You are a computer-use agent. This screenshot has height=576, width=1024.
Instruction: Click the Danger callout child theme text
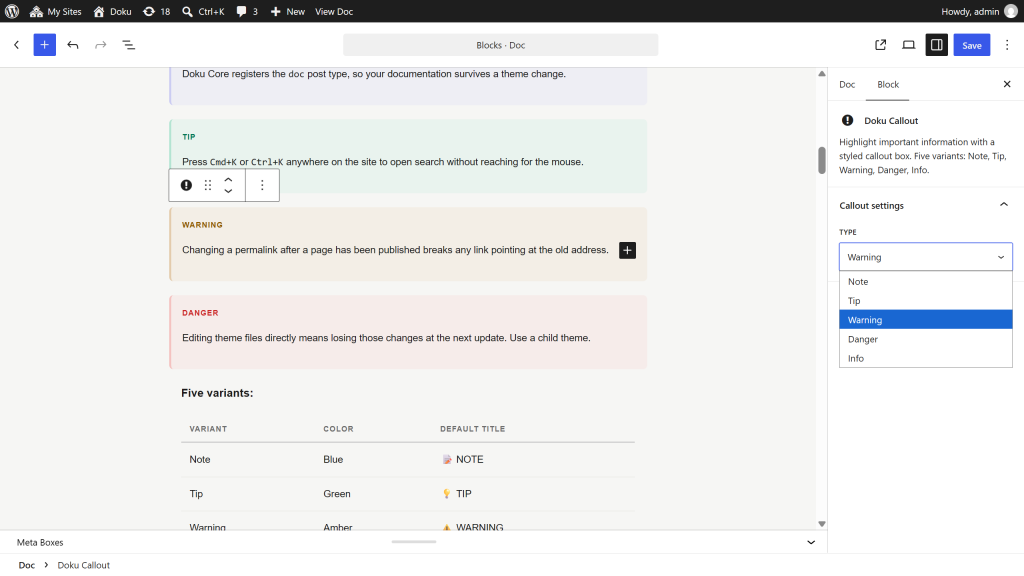386,338
